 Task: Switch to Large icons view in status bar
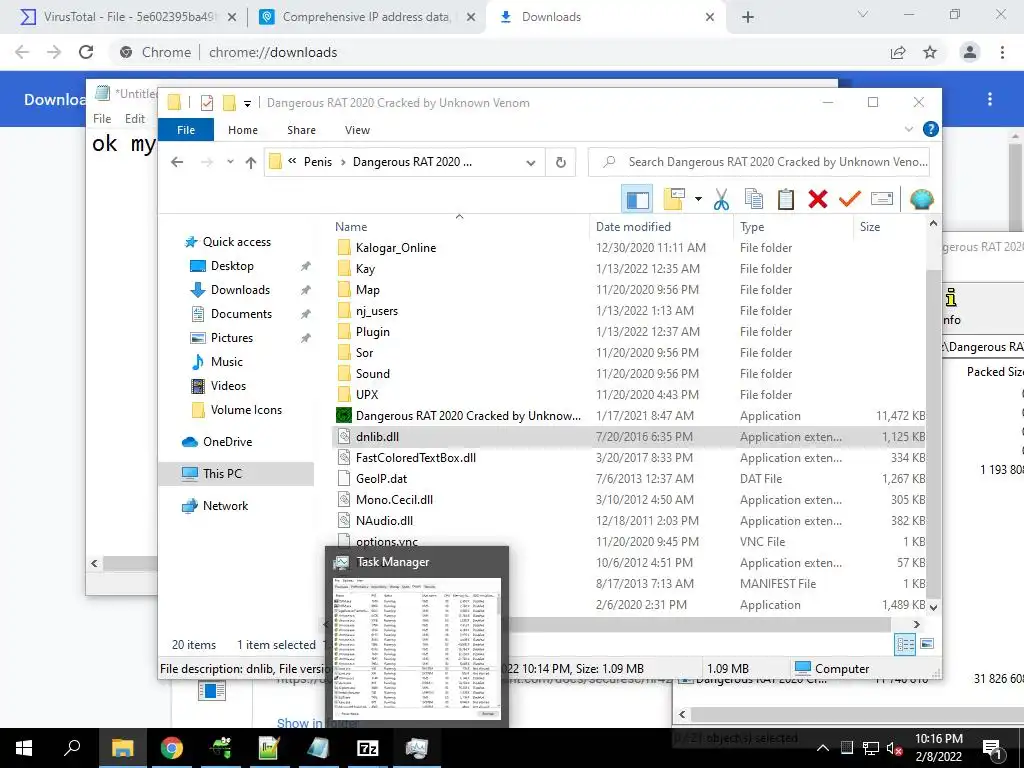click(x=927, y=645)
